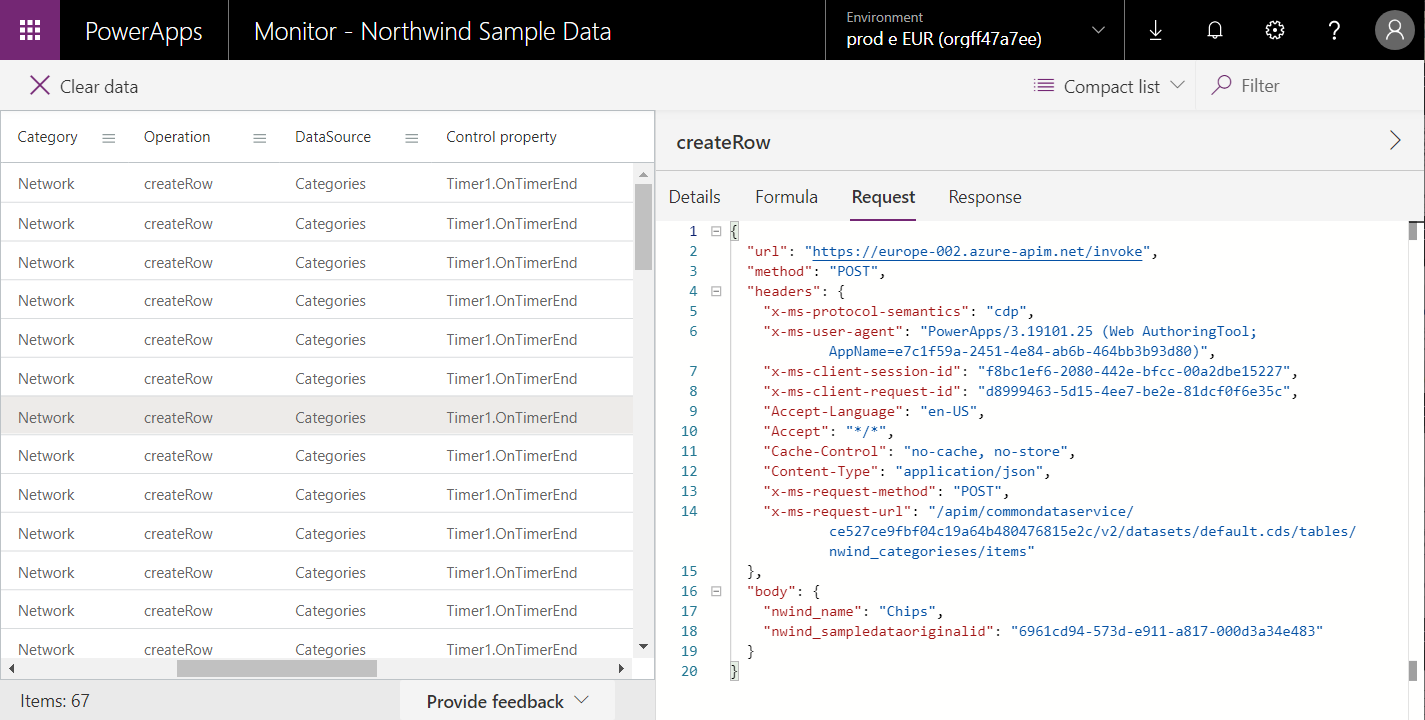Open the help question mark
1425x720 pixels.
click(1334, 30)
